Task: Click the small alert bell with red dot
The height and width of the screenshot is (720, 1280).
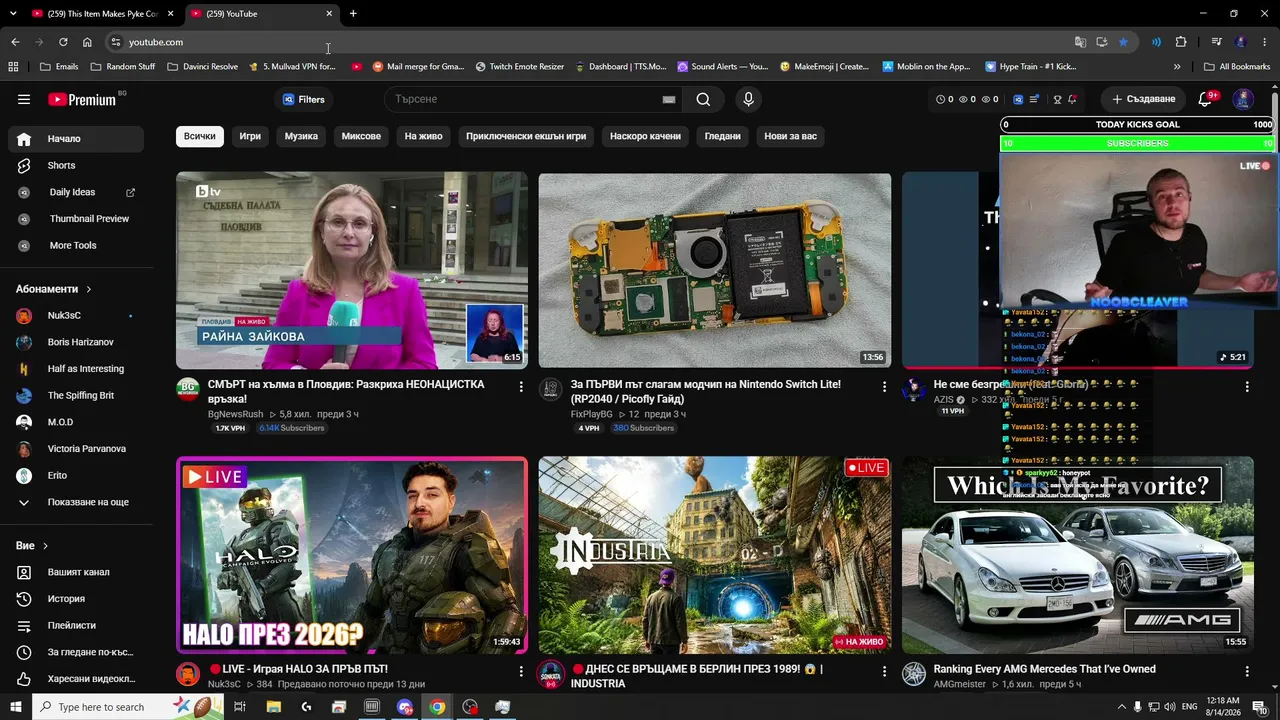Action: (x=1073, y=99)
